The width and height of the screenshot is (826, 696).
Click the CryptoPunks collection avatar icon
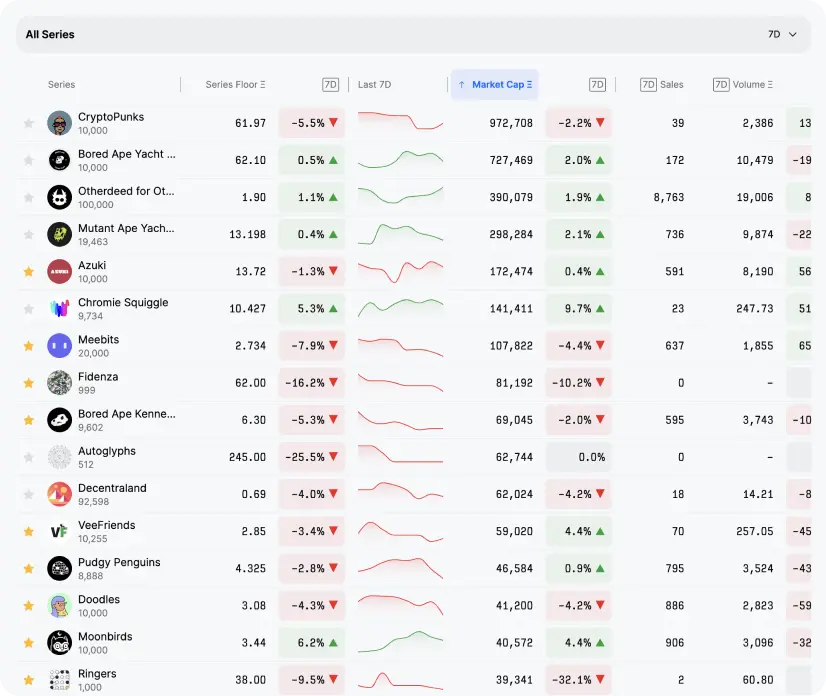tap(59, 123)
